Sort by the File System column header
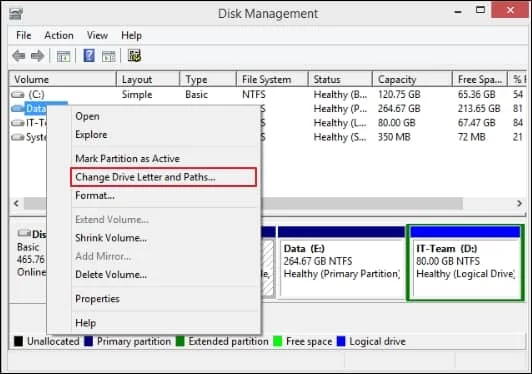 [x=272, y=79]
